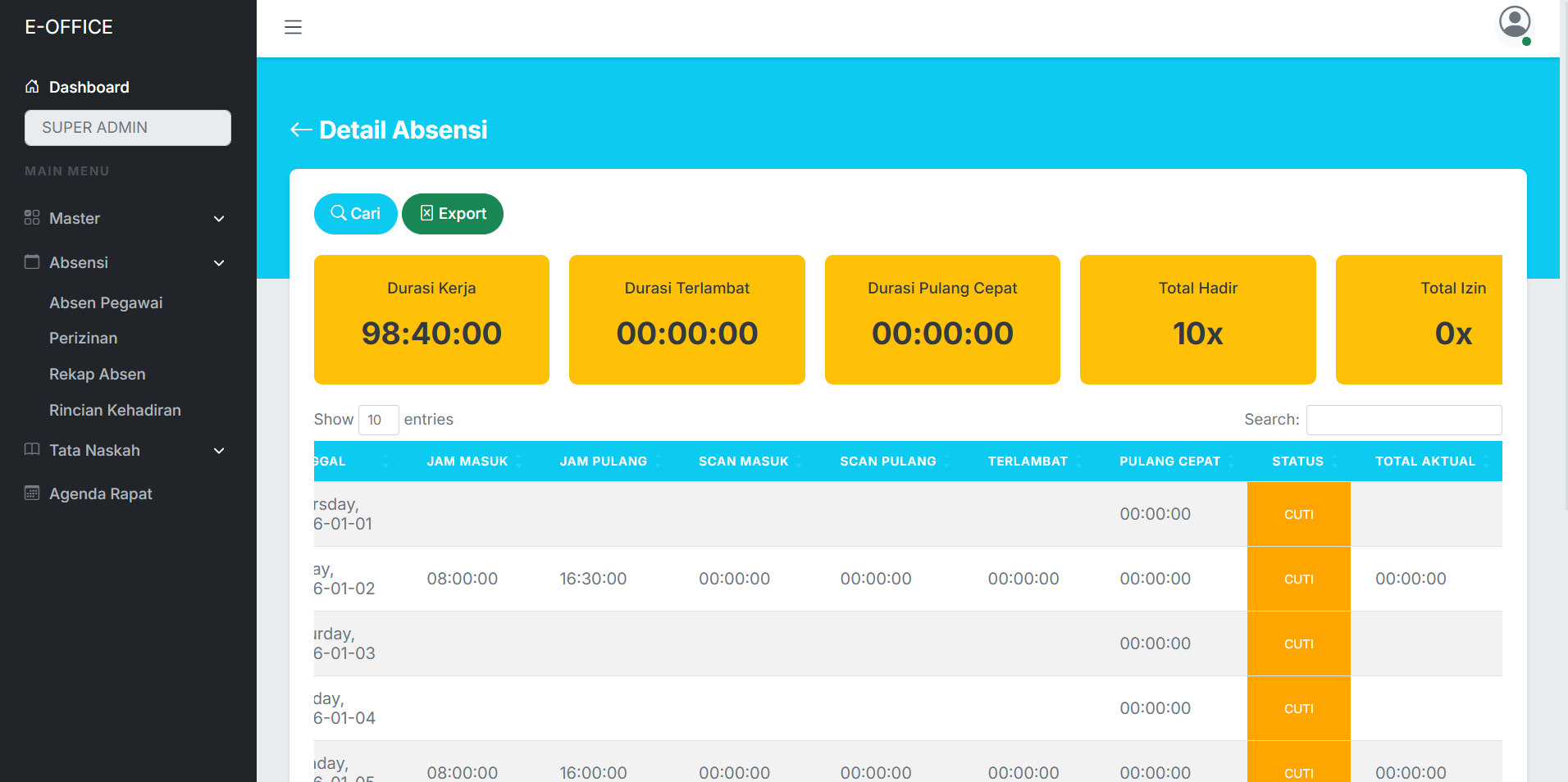The width and height of the screenshot is (1568, 782).
Task: Click the Tata Naskah book icon
Action: pos(32,449)
